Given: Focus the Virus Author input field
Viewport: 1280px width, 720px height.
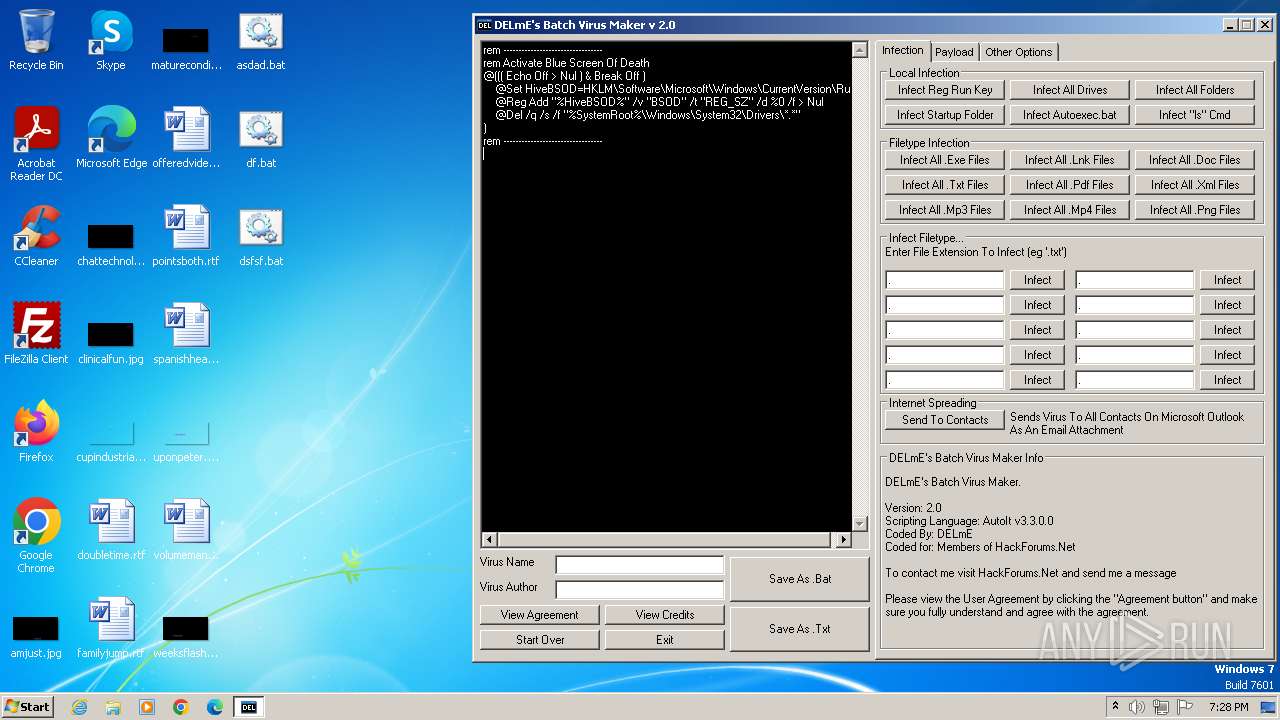Looking at the screenshot, I should click(x=640, y=590).
